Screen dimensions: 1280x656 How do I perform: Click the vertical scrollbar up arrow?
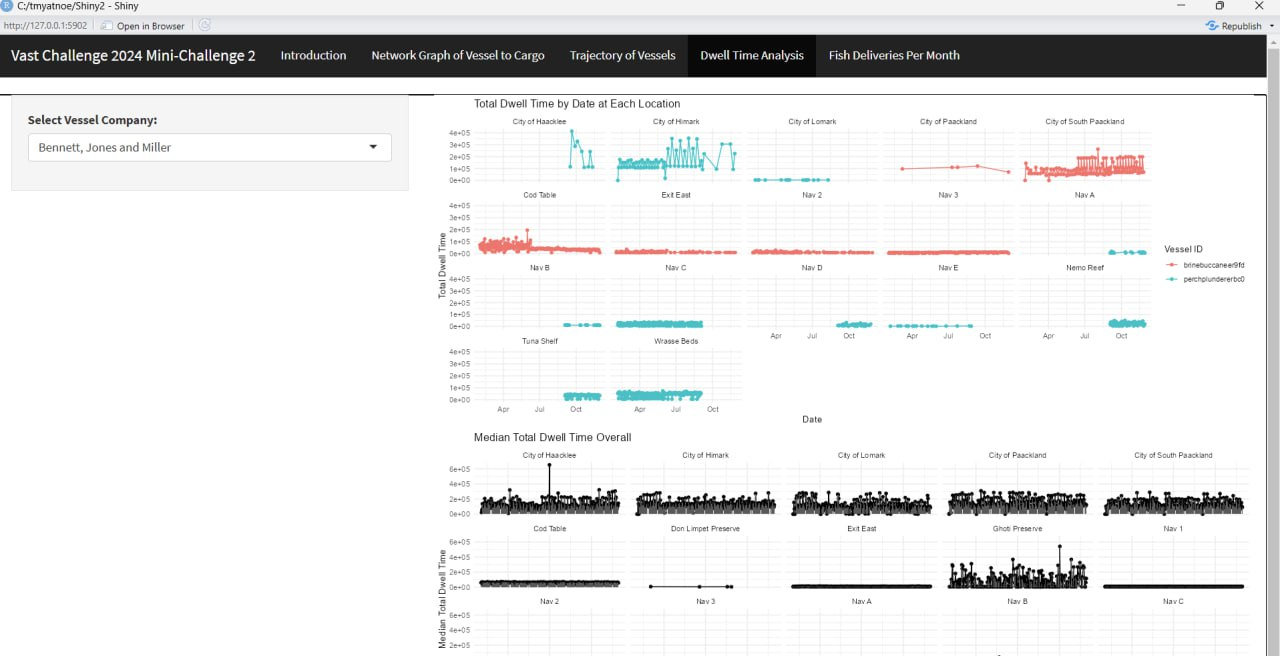click(1272, 42)
